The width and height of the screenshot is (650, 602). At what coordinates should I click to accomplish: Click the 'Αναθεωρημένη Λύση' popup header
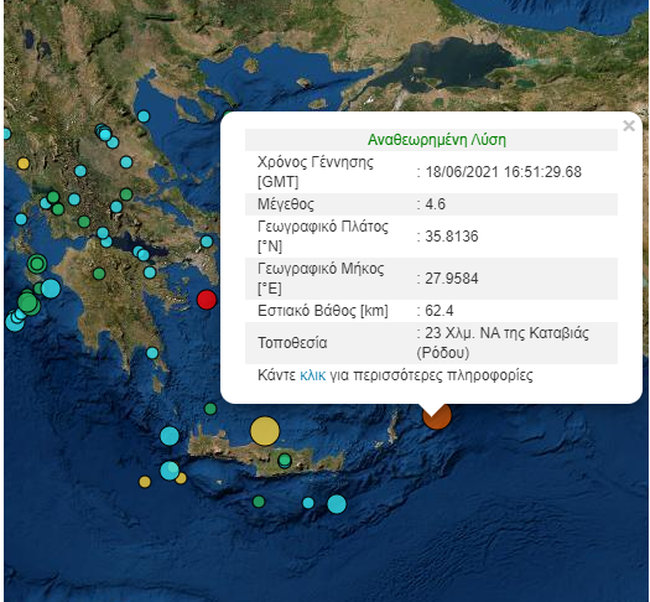click(x=436, y=140)
